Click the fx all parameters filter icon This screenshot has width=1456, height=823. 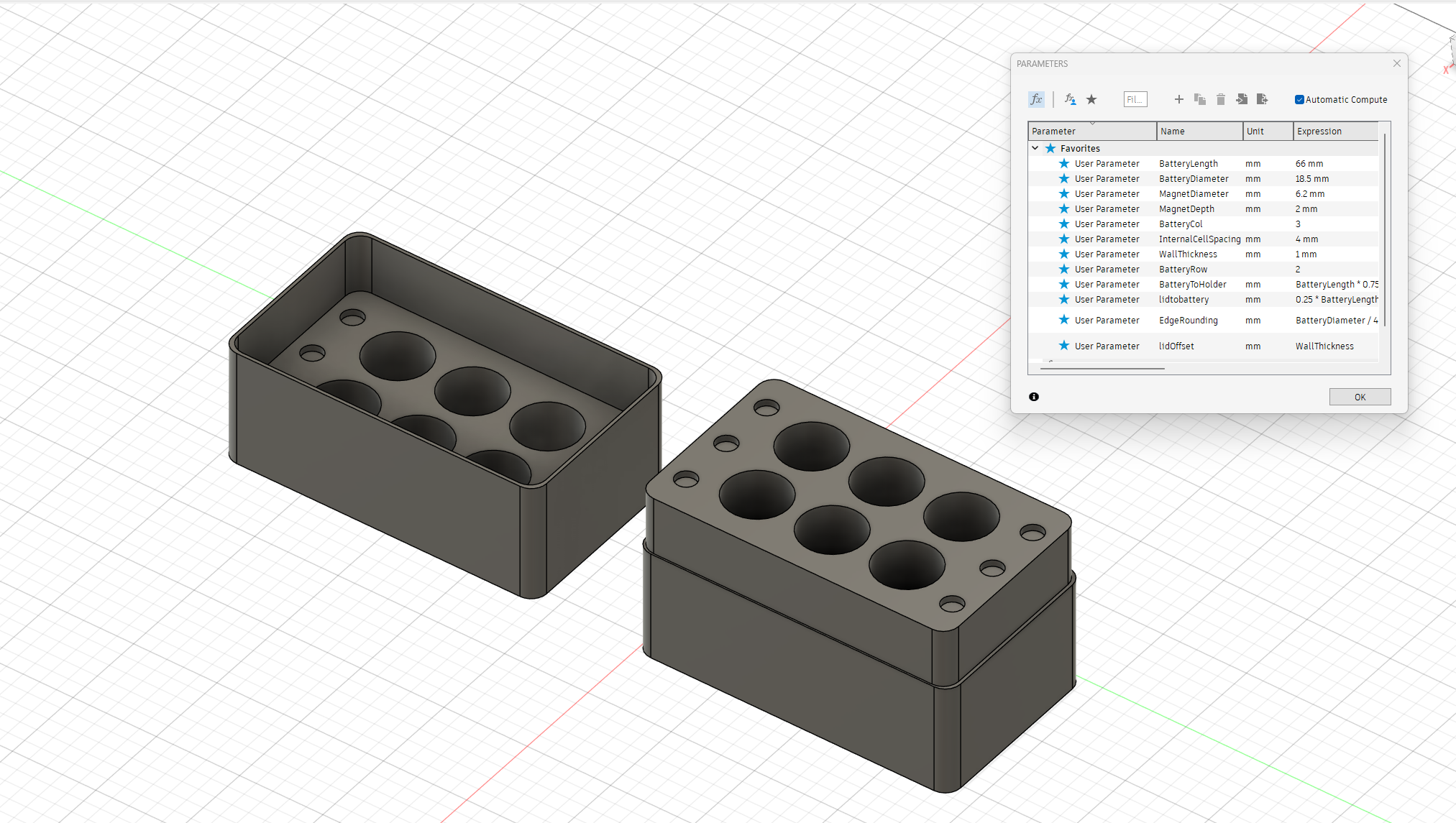[x=1036, y=99]
